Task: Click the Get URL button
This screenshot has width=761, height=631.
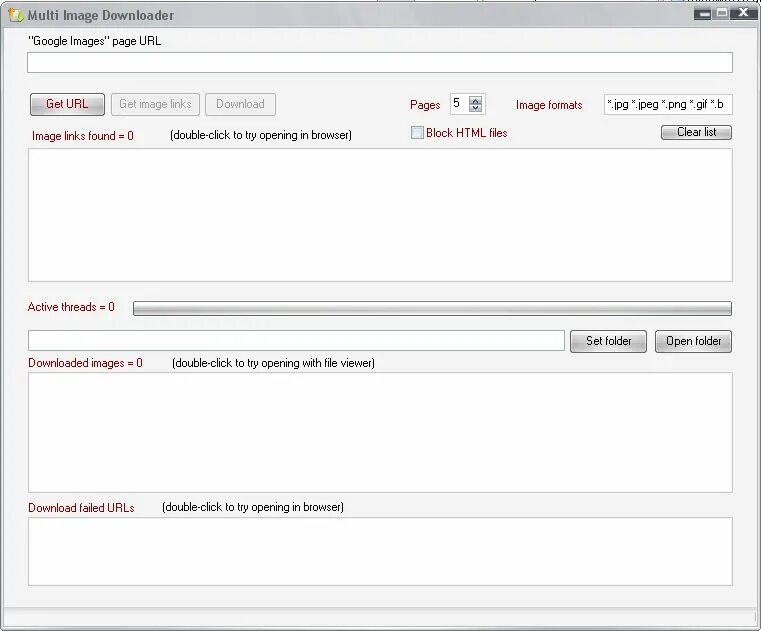Action: 67,104
